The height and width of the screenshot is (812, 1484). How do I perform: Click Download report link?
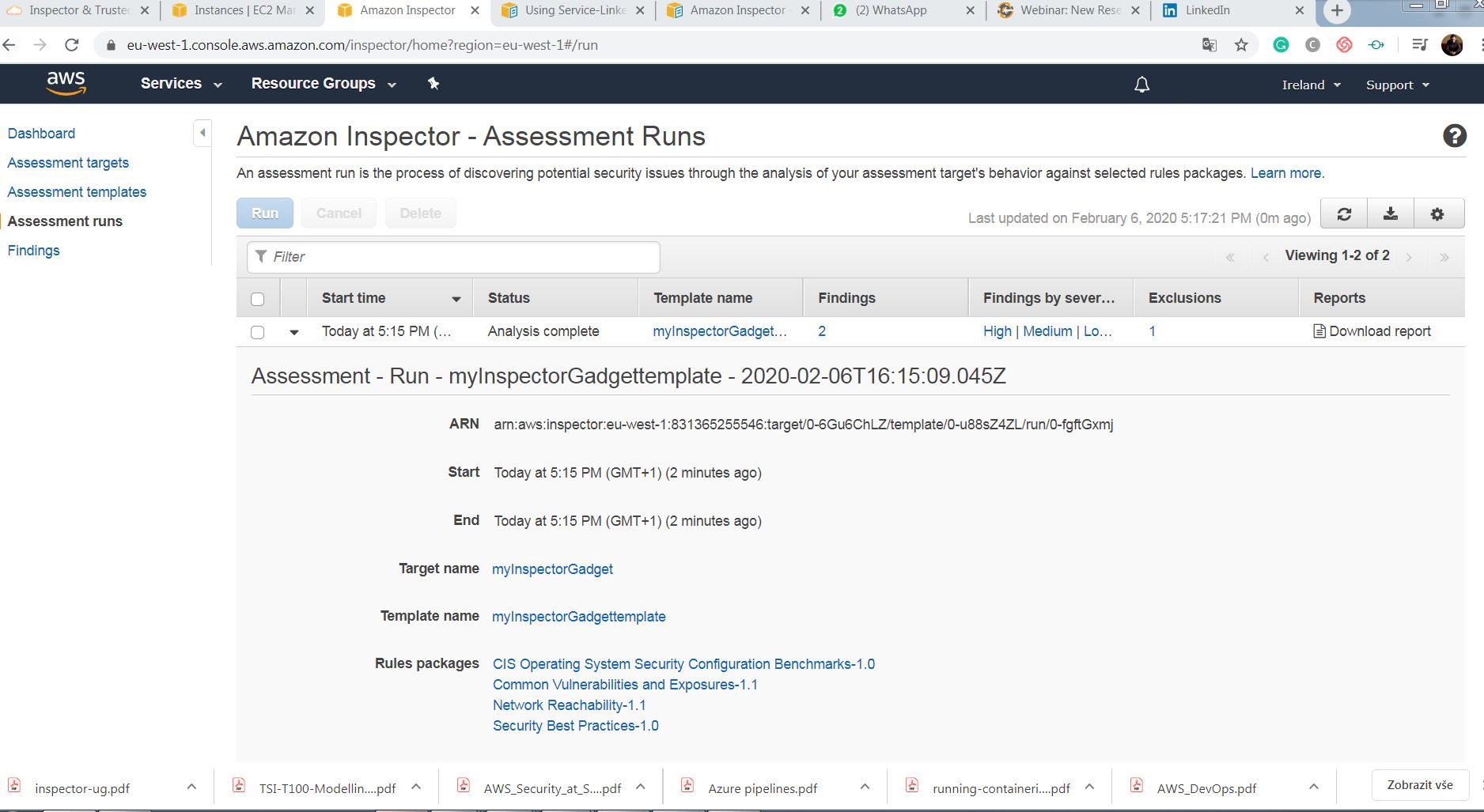click(x=1372, y=331)
